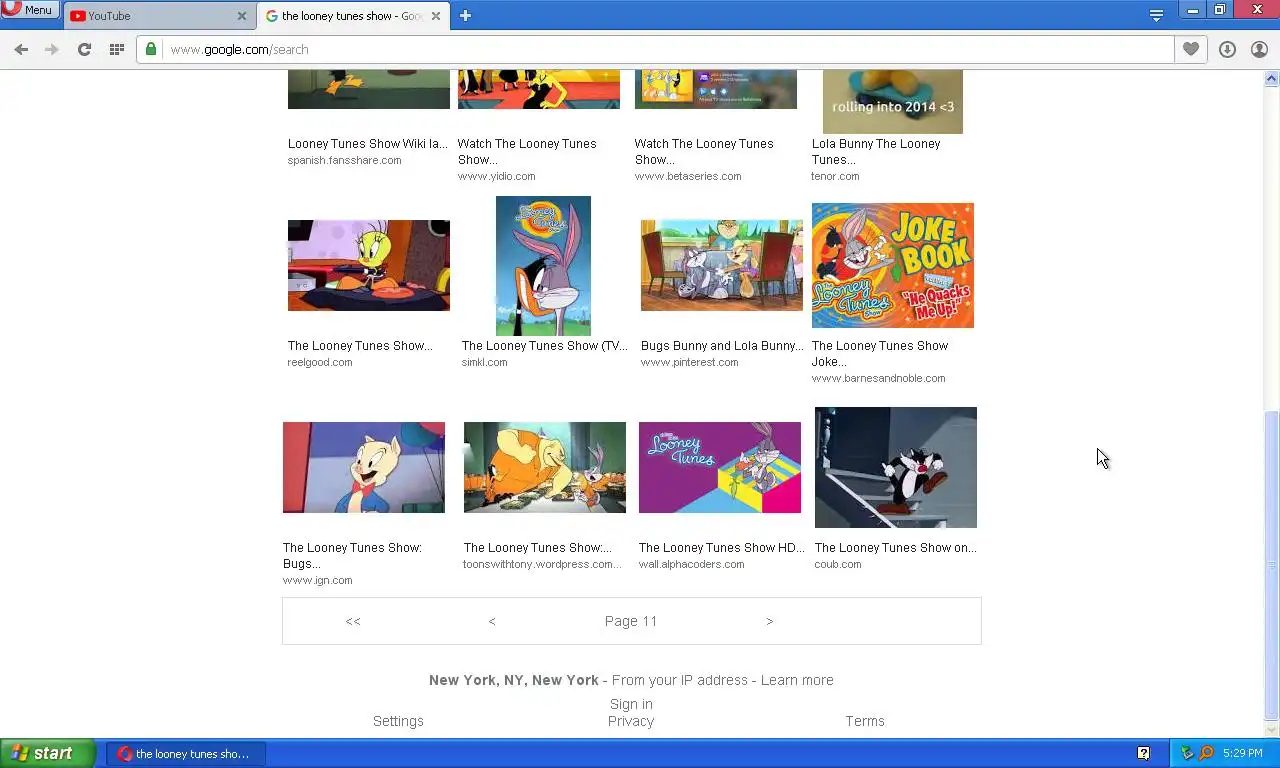Screen dimensions: 1280x768
Task: Click The Looney Tunes Show reelgood title
Action: tap(360, 346)
